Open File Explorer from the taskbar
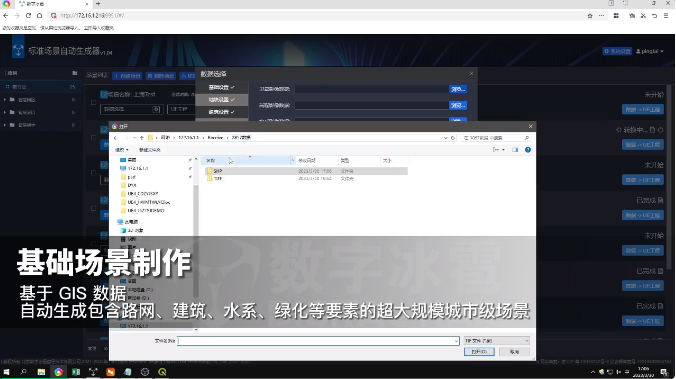The image size is (676, 379). [41, 372]
